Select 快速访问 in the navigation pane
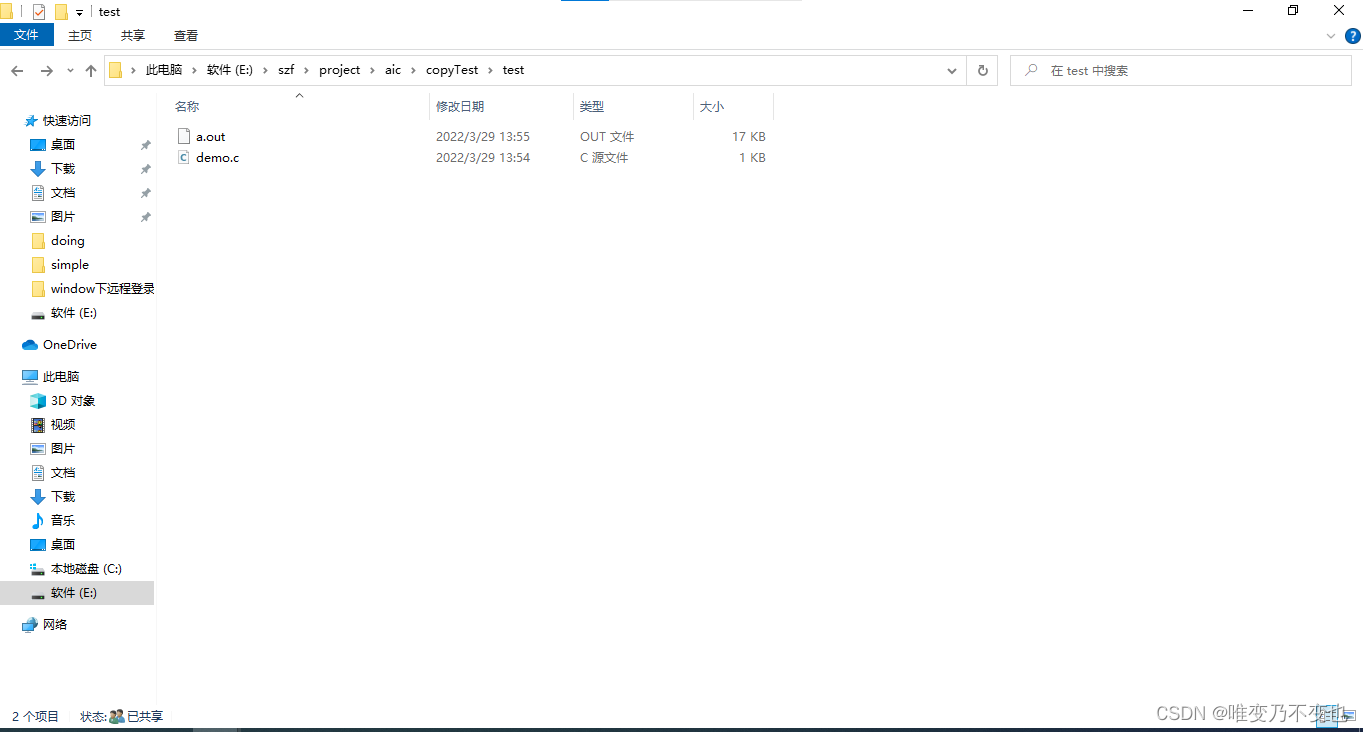This screenshot has height=732, width=1363. (66, 120)
